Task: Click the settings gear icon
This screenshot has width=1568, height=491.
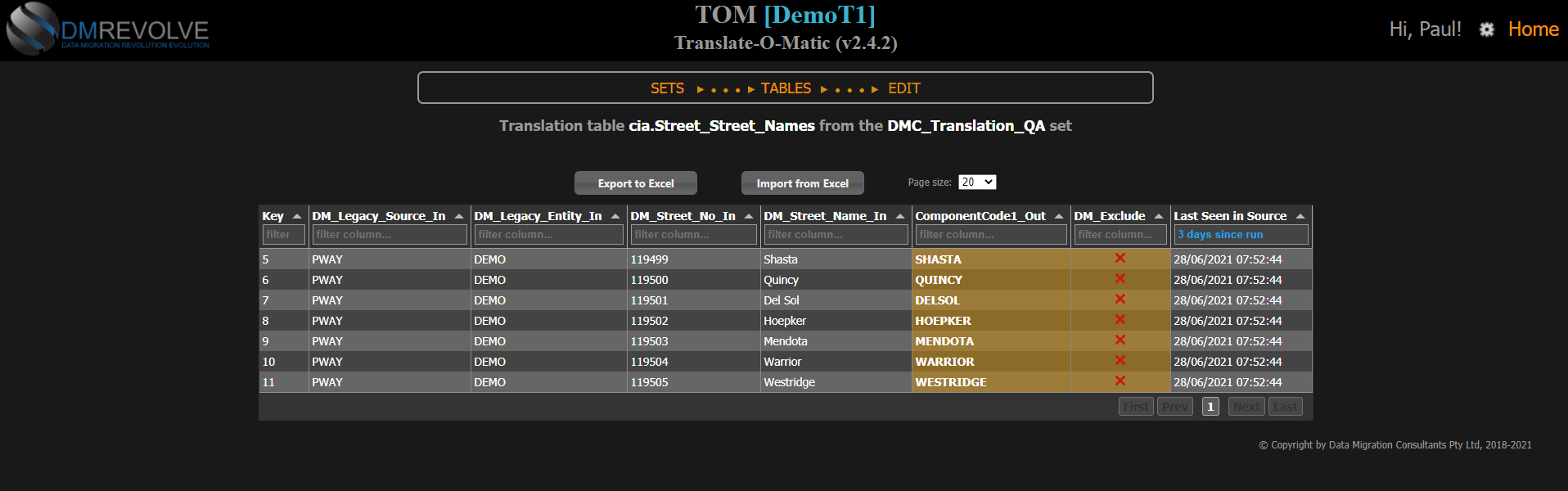Action: (x=1486, y=29)
